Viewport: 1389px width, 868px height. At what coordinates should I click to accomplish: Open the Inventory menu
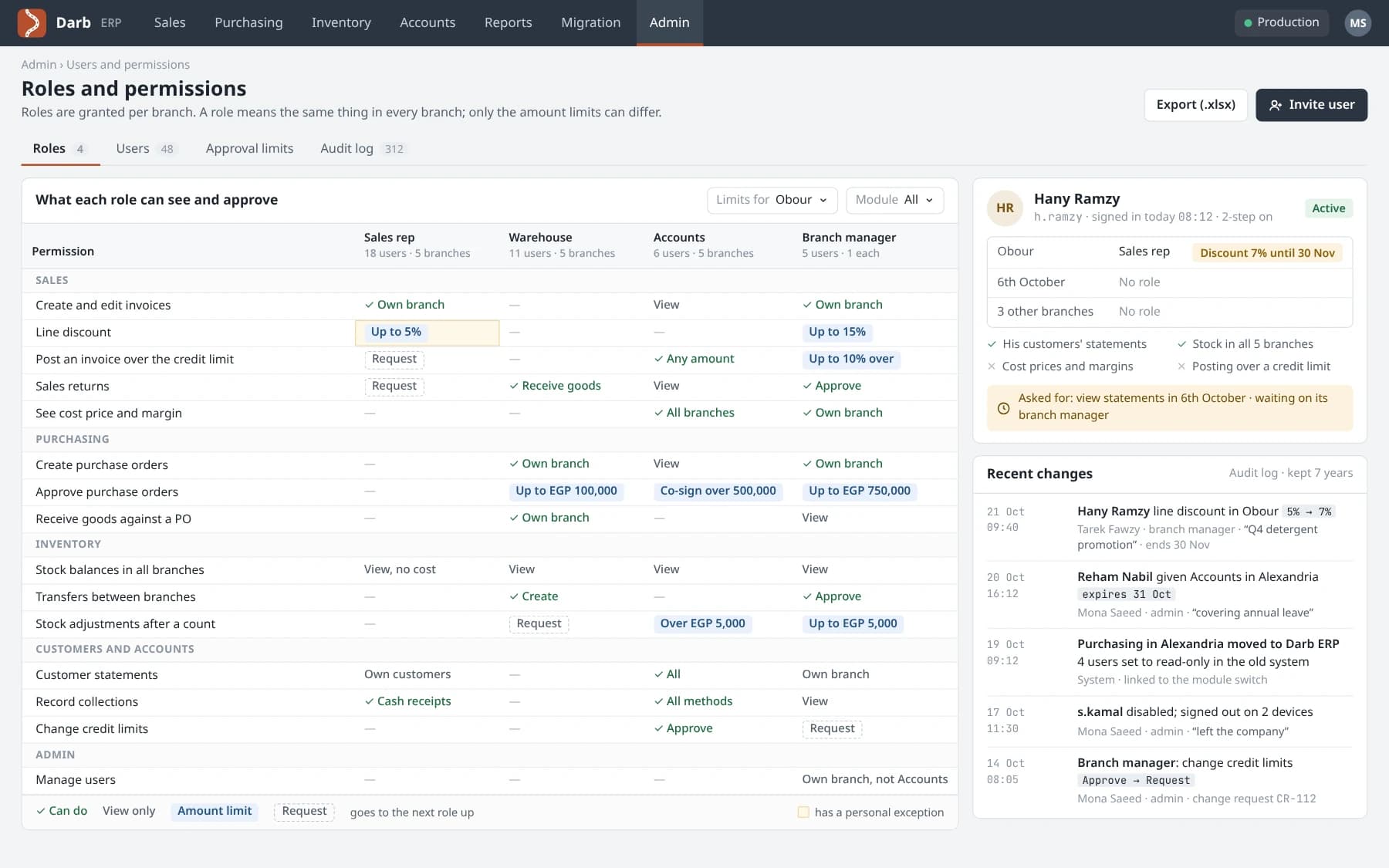pos(341,22)
